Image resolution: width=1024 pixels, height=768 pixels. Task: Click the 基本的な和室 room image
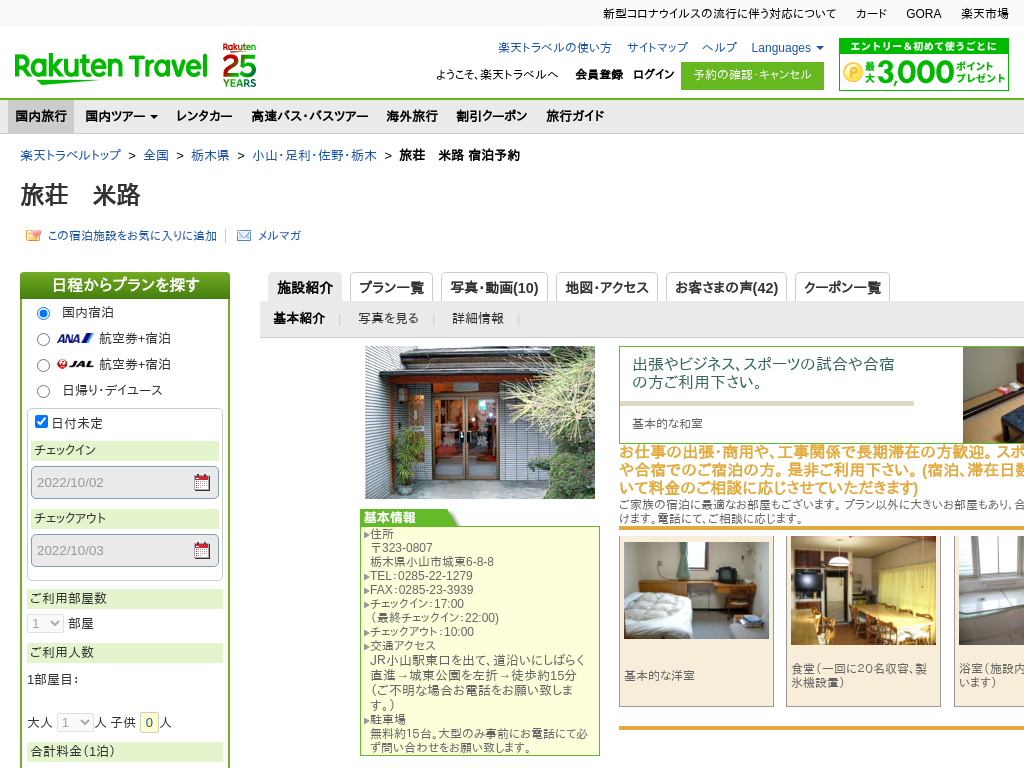point(993,395)
